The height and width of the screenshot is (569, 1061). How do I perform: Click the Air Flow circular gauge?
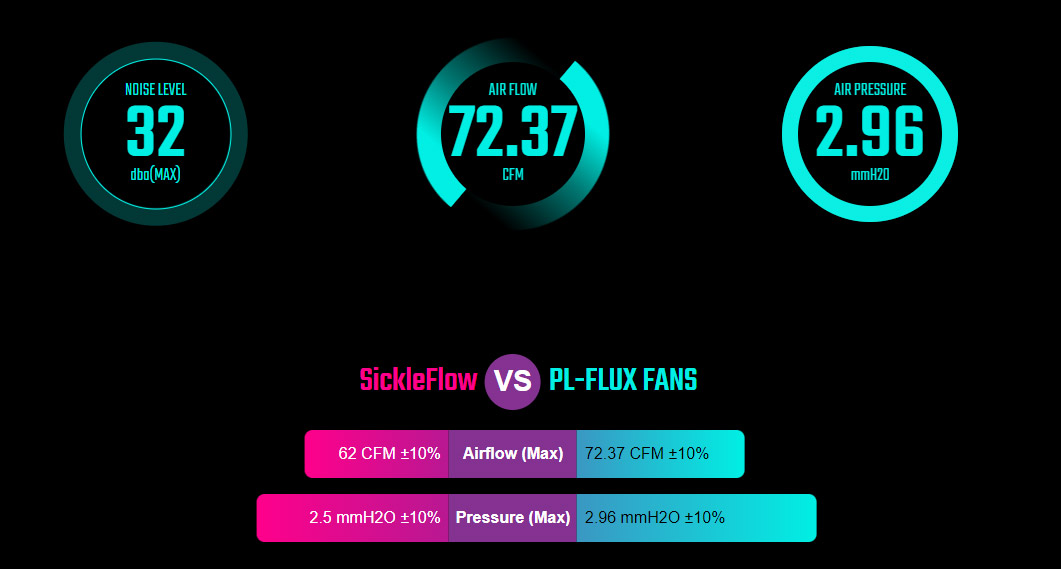[513, 134]
